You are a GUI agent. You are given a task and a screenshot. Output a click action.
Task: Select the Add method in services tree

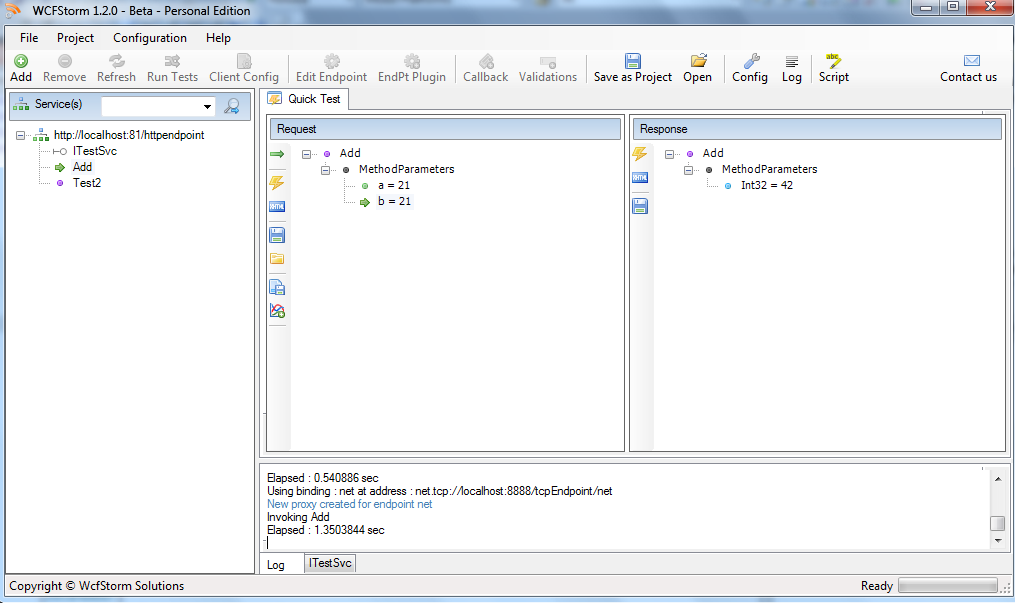pyautogui.click(x=82, y=167)
